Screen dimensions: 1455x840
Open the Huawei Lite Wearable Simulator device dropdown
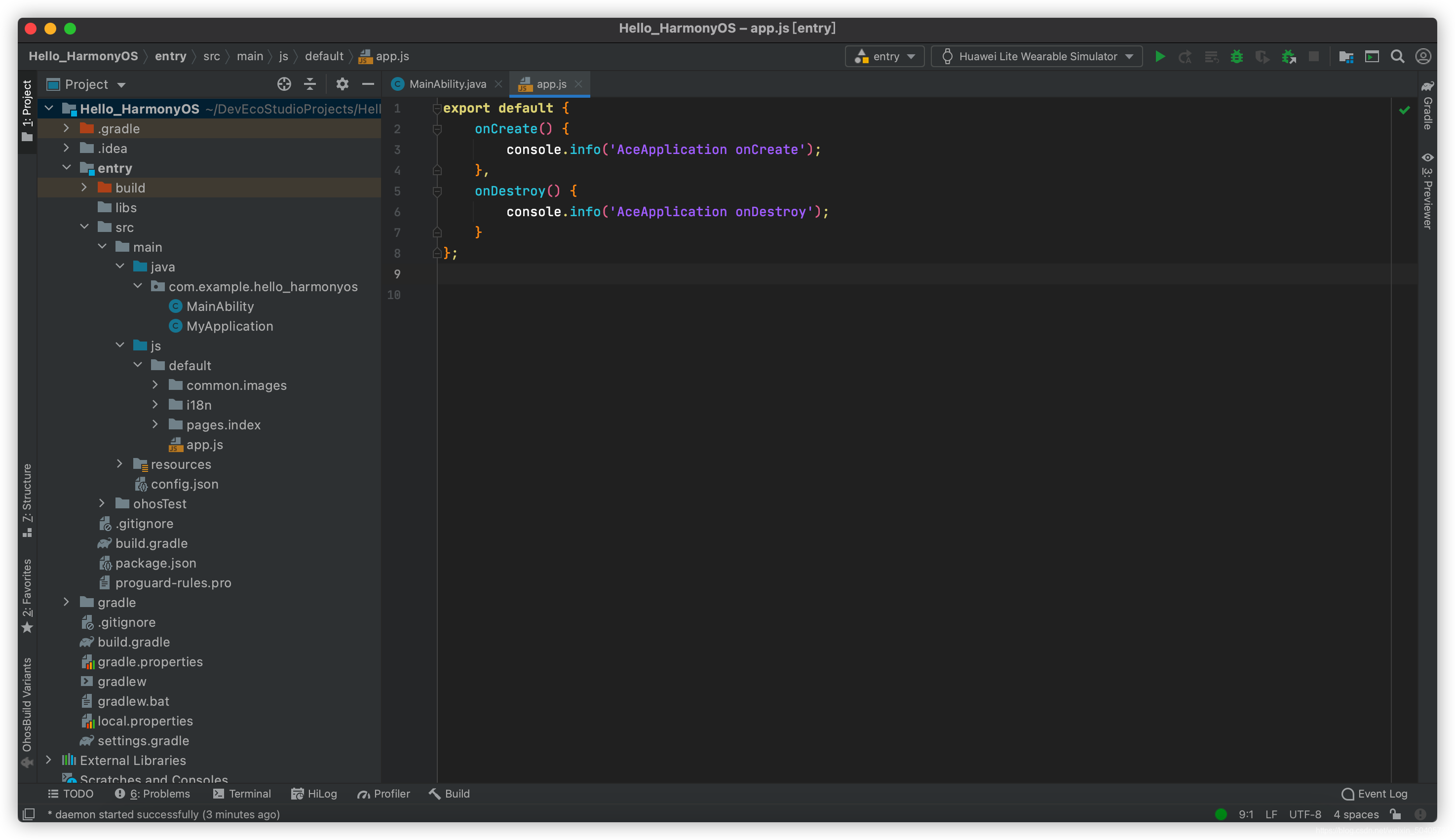click(1037, 57)
